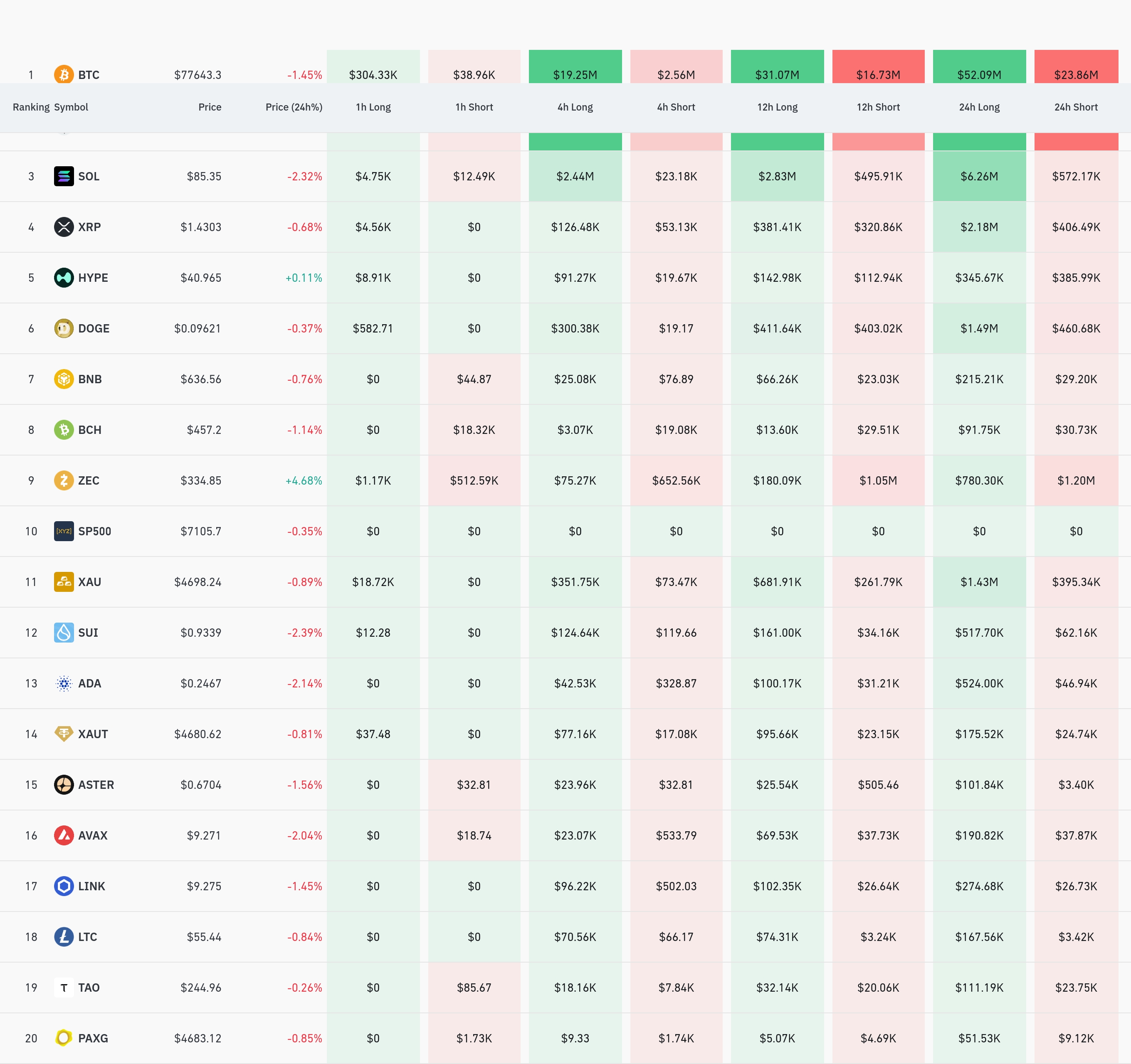Screen dimensions: 1131x1064
Task: Open the PAXG symbol link
Action: pos(93,1038)
